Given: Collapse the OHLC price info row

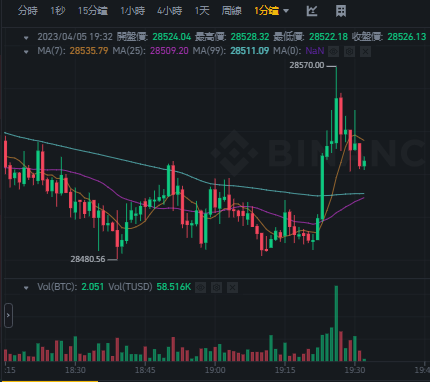Looking at the screenshot, I should [x=26, y=38].
